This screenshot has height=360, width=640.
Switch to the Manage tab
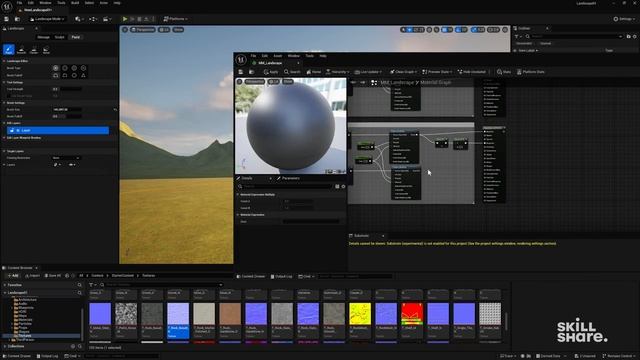[43, 37]
